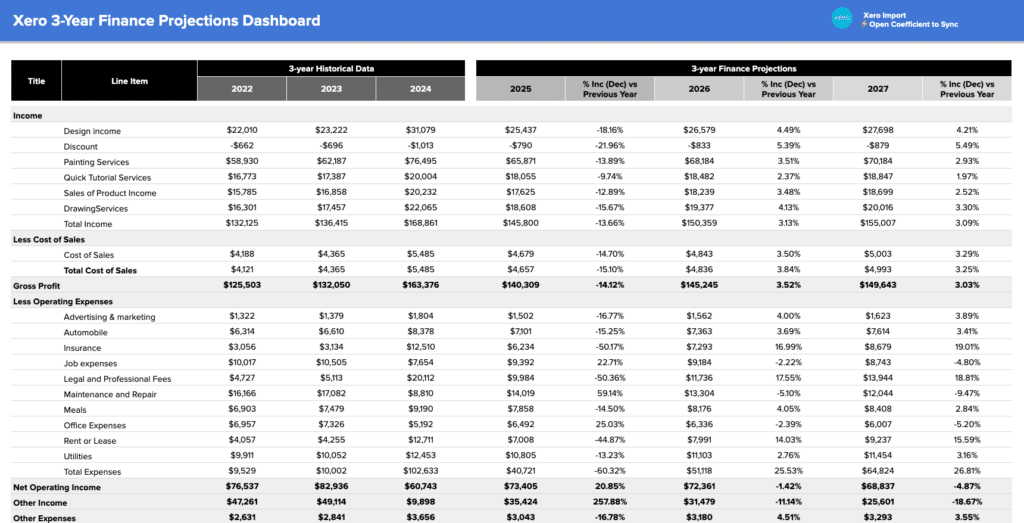Click the 3-year Historical Data header
Screen dimensions: 1024x523
pos(331,69)
